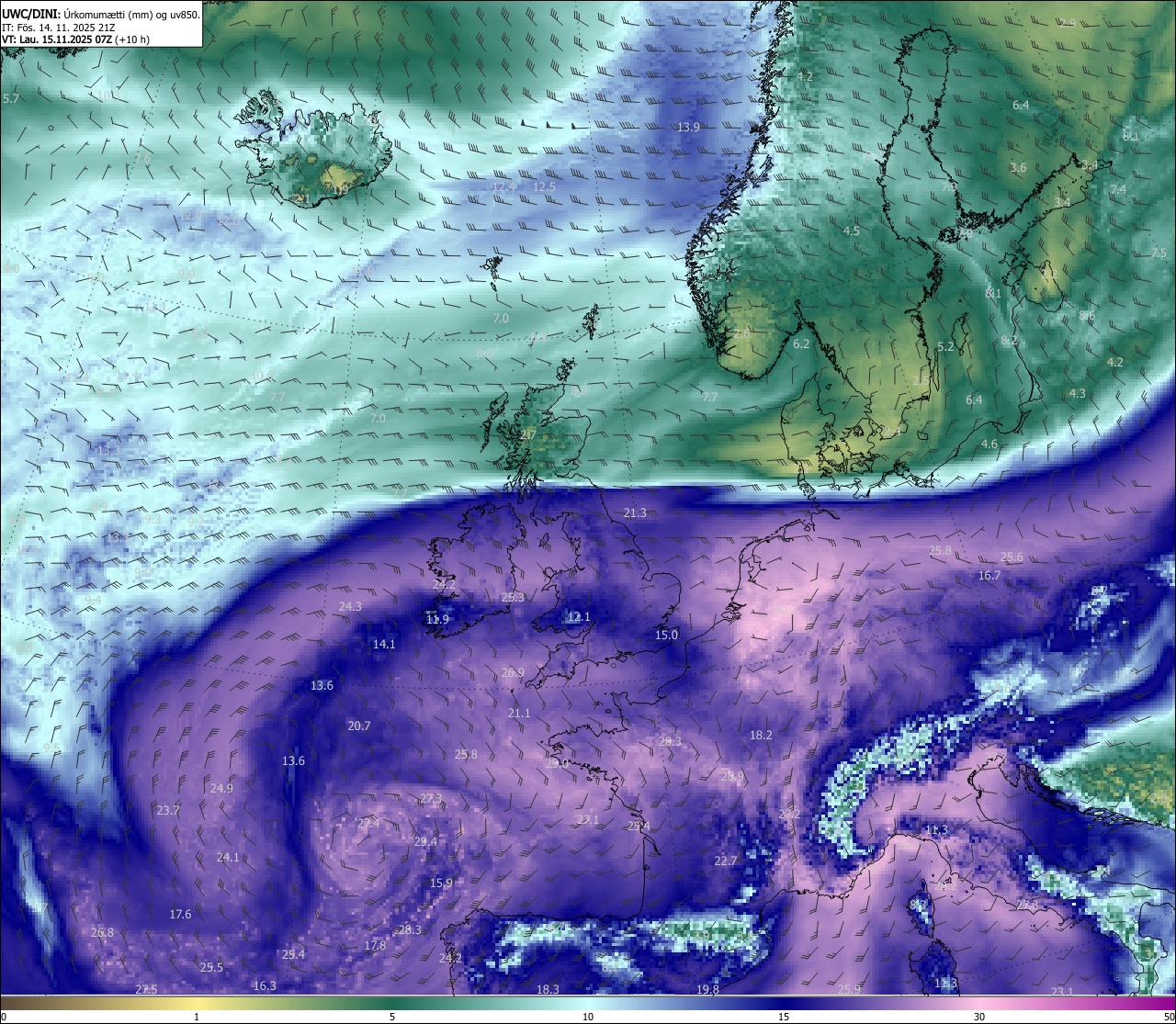
Task: Click the value 26.9 near Cornwall
Action: 513,672
